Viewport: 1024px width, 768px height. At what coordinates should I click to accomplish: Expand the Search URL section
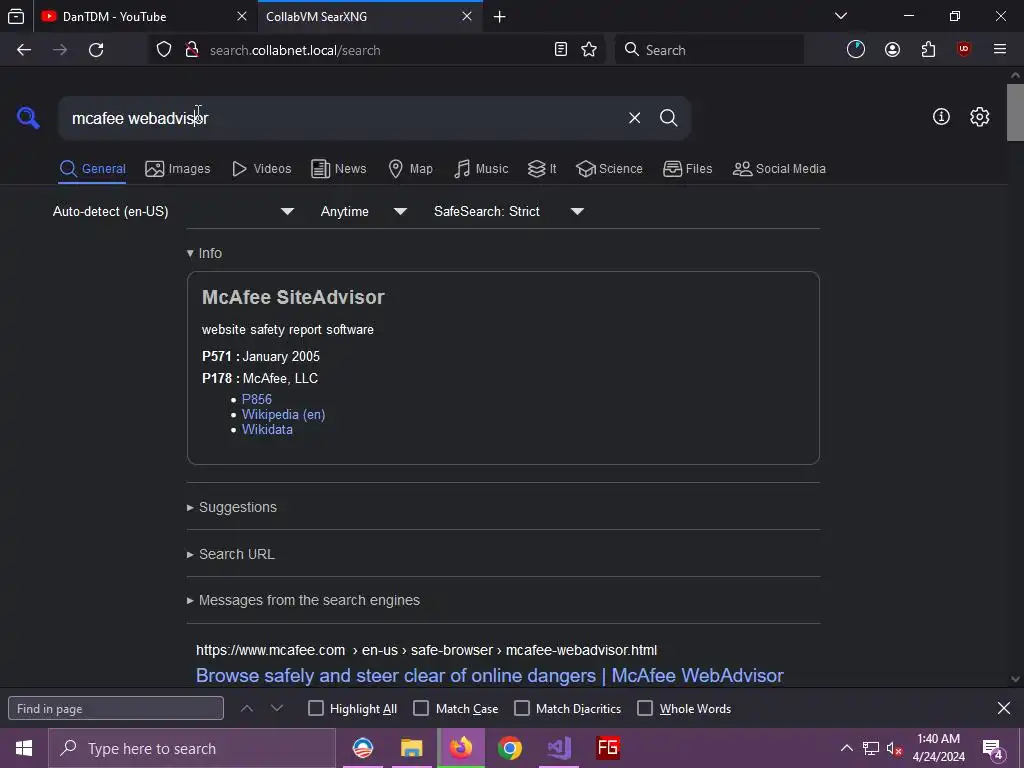(x=231, y=554)
